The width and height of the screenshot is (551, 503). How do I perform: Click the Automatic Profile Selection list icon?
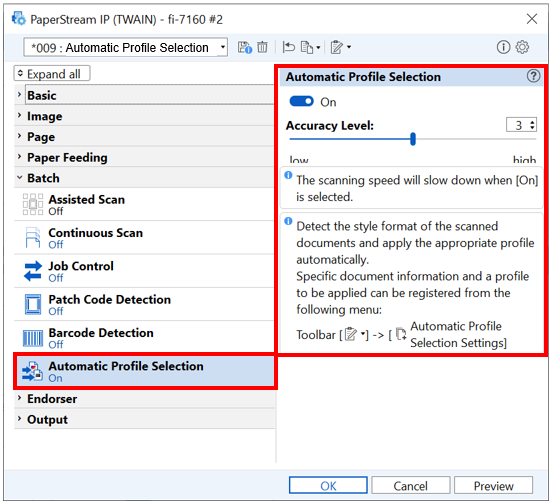33,371
